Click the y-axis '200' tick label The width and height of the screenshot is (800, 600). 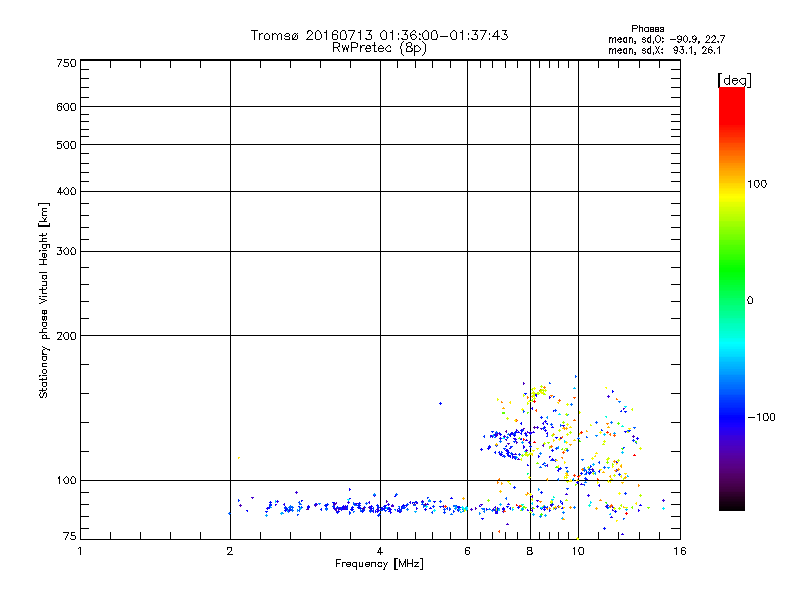coord(66,336)
